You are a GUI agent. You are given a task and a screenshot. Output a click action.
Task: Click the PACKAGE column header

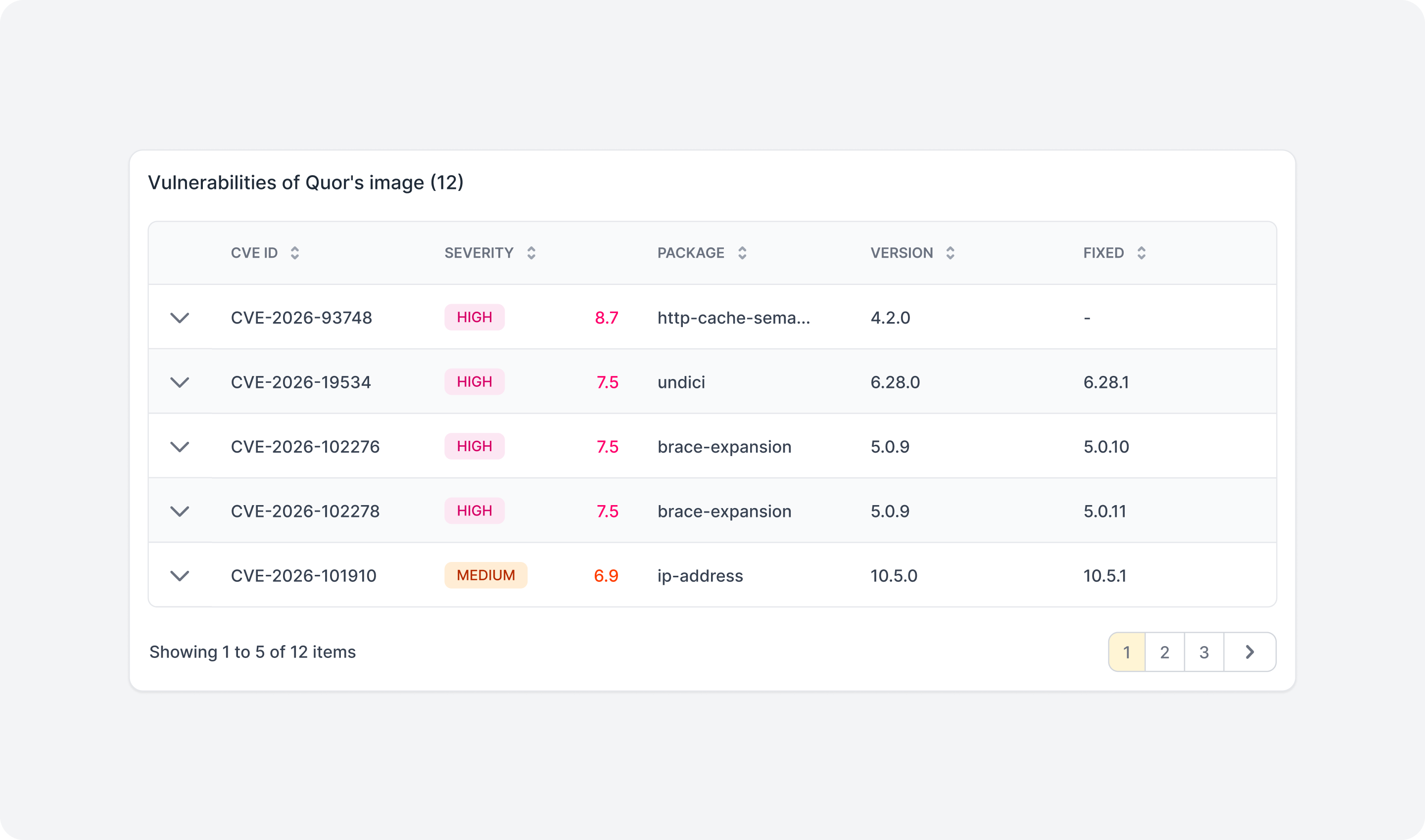click(691, 253)
